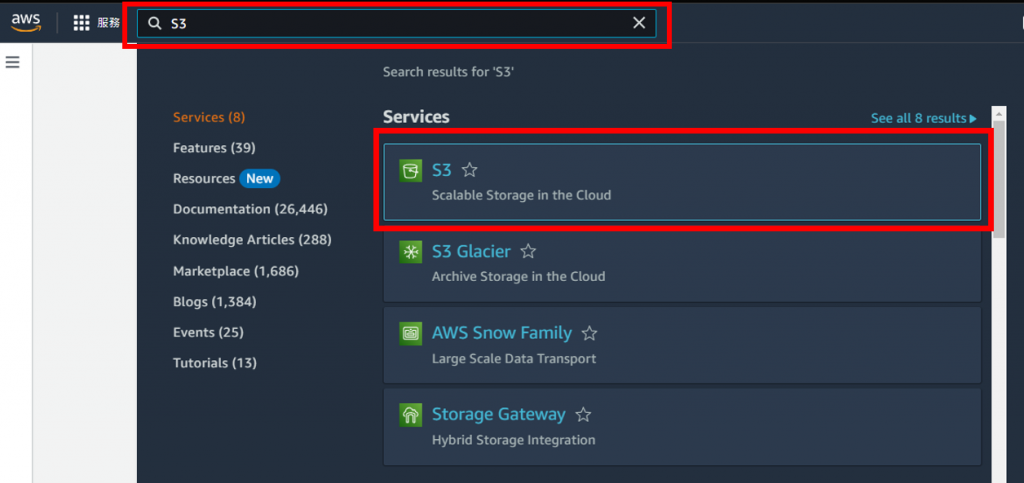The image size is (1024, 483).
Task: Open the services grid menu icon
Action: click(82, 23)
